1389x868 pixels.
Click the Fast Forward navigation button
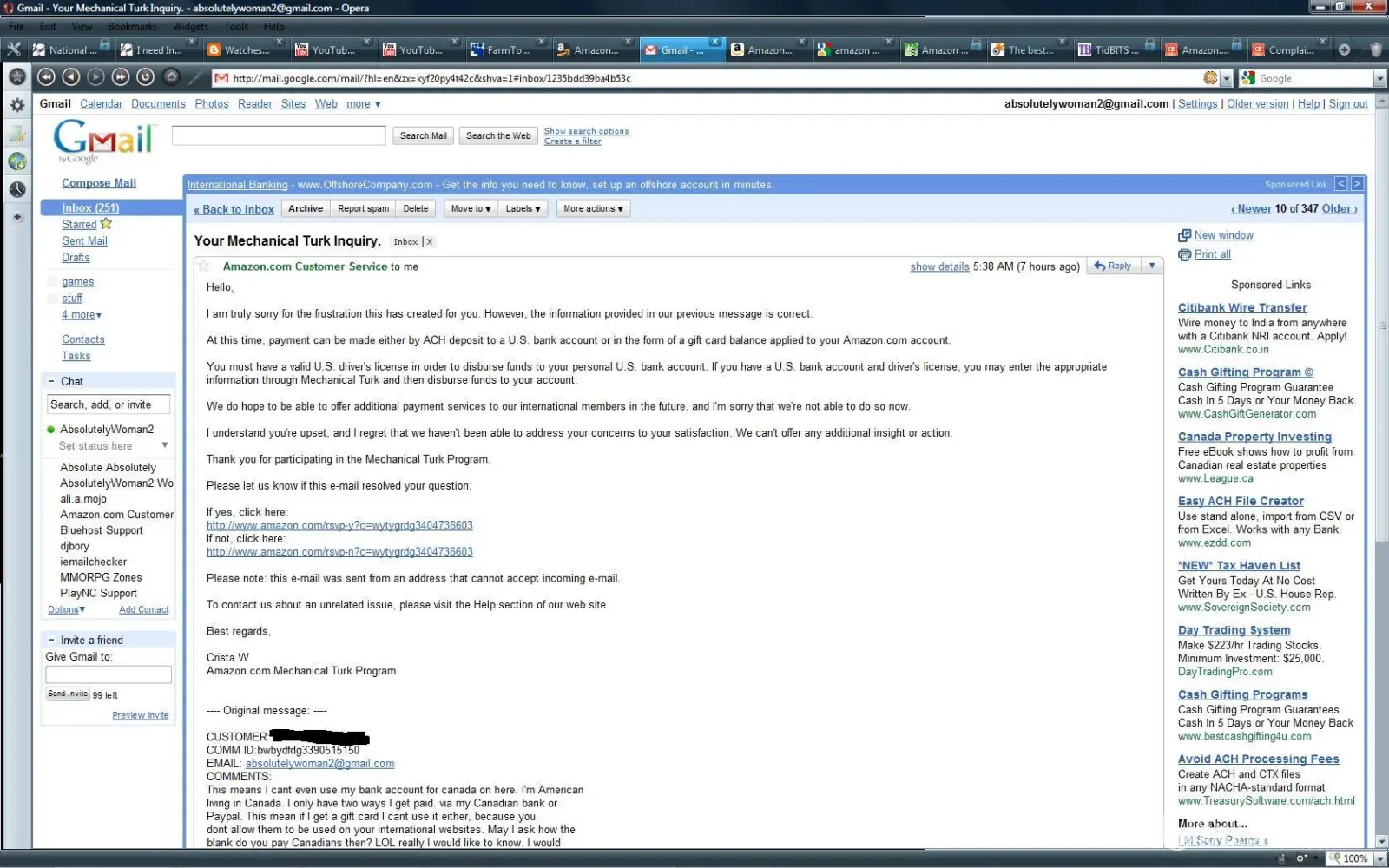pos(121,77)
